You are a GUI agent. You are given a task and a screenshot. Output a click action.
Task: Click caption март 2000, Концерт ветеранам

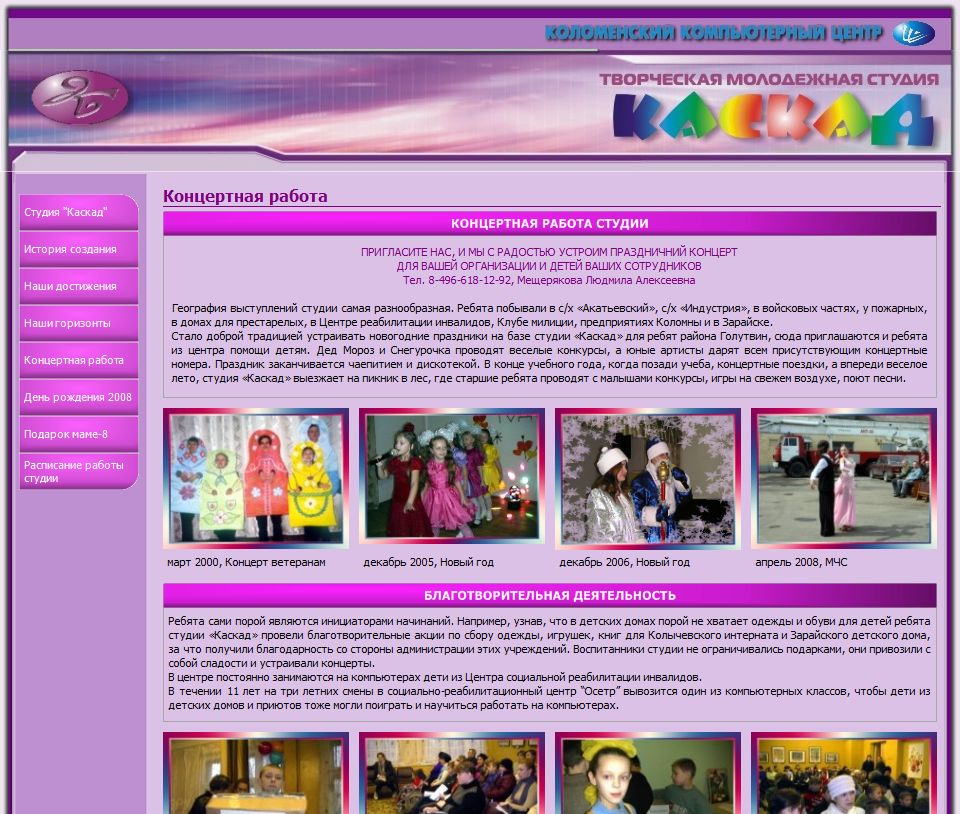click(x=246, y=562)
